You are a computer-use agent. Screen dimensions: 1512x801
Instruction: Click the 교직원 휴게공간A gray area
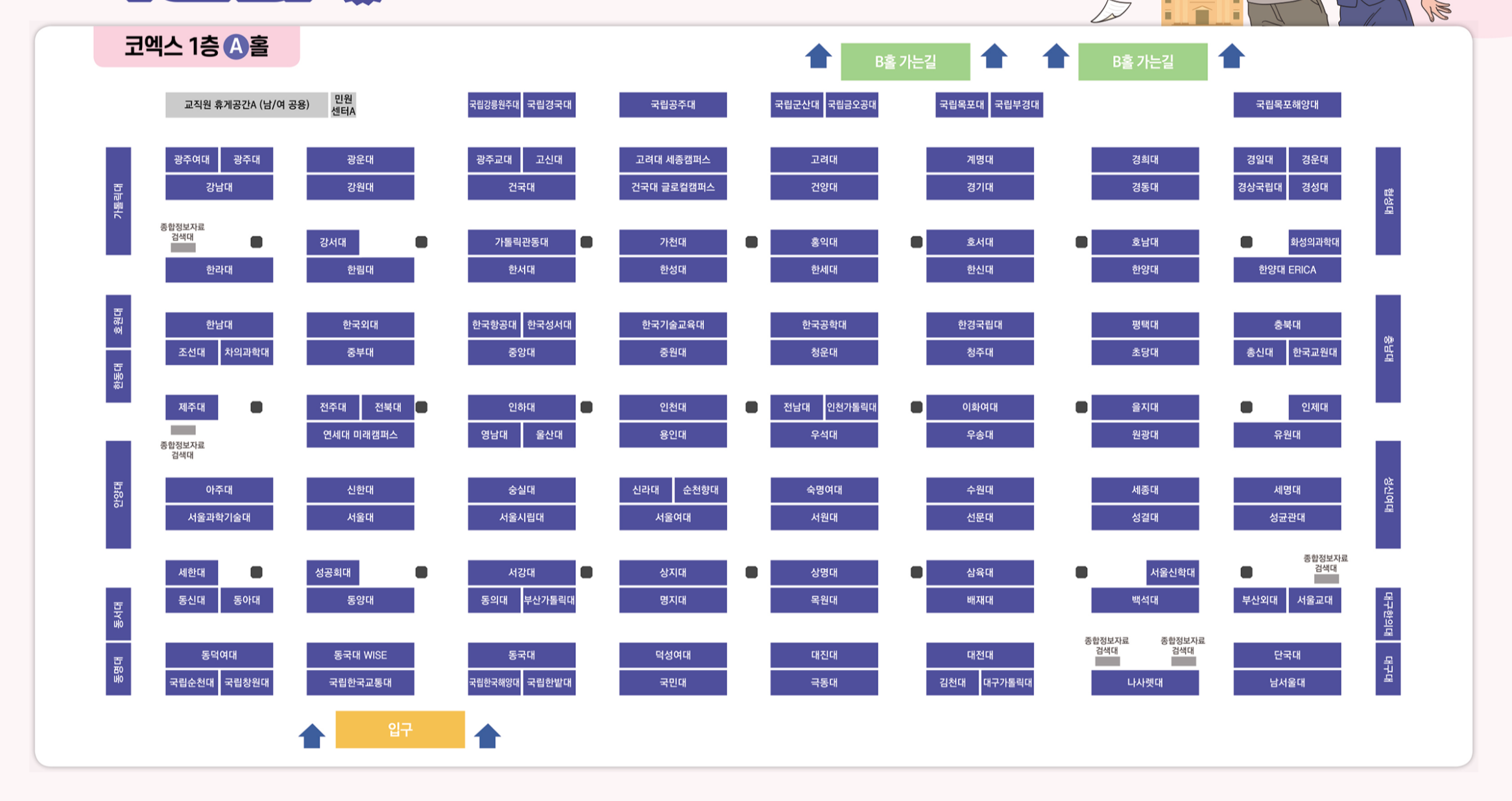[x=246, y=105]
